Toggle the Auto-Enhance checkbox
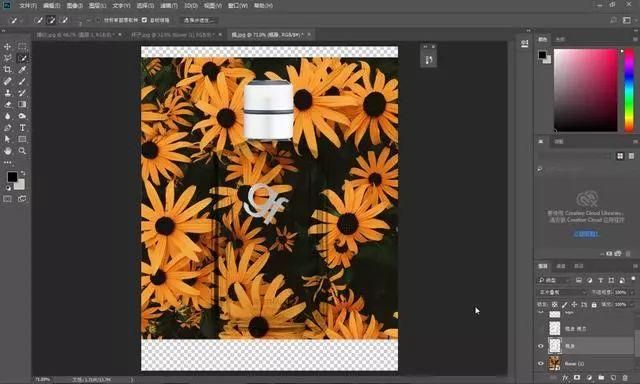The width and height of the screenshot is (640, 384). click(144, 20)
